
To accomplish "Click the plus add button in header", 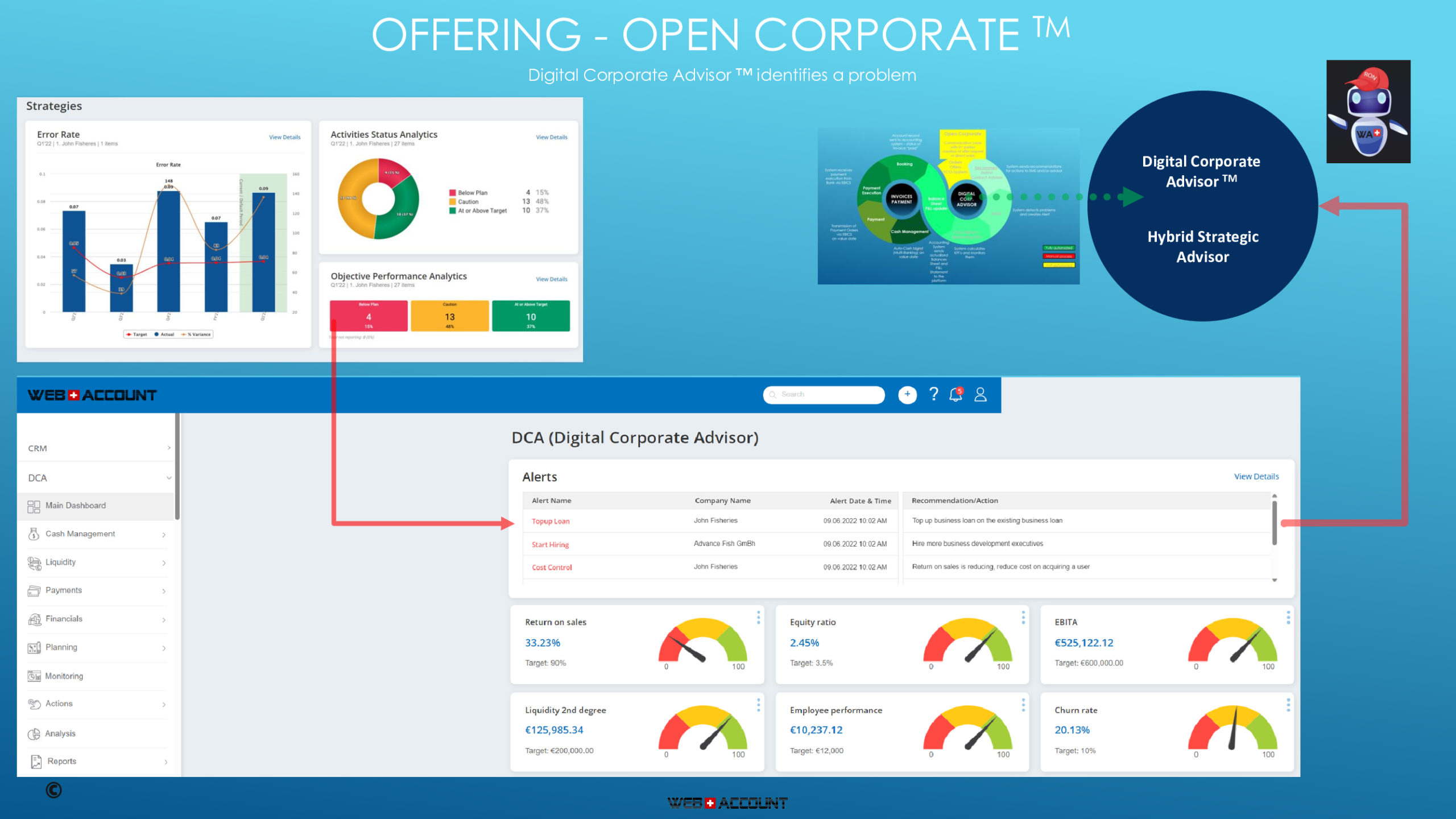I will [907, 394].
